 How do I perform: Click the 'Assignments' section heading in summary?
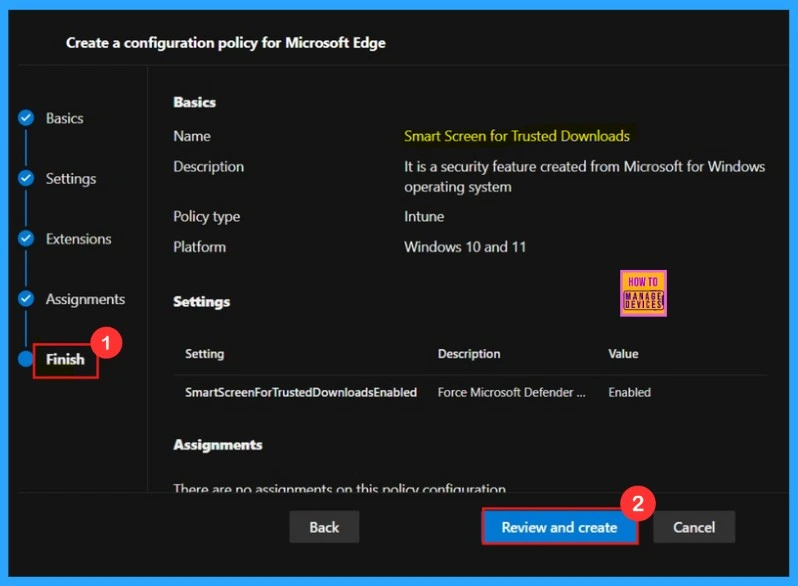point(218,445)
